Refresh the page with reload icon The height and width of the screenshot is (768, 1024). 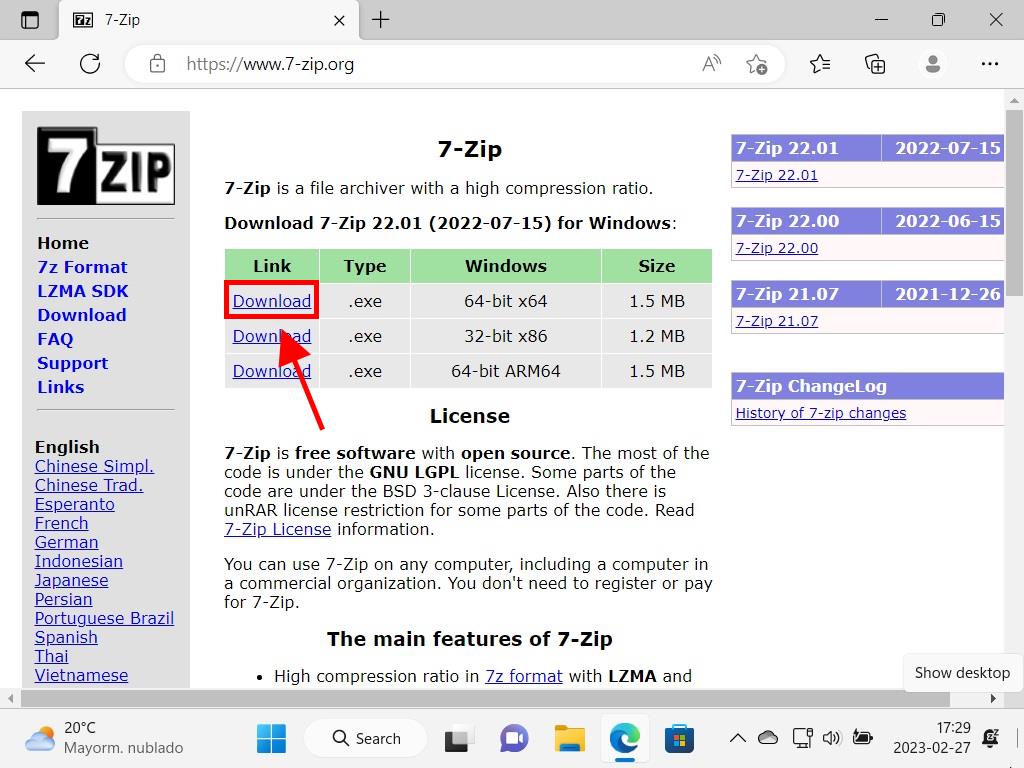coord(90,64)
